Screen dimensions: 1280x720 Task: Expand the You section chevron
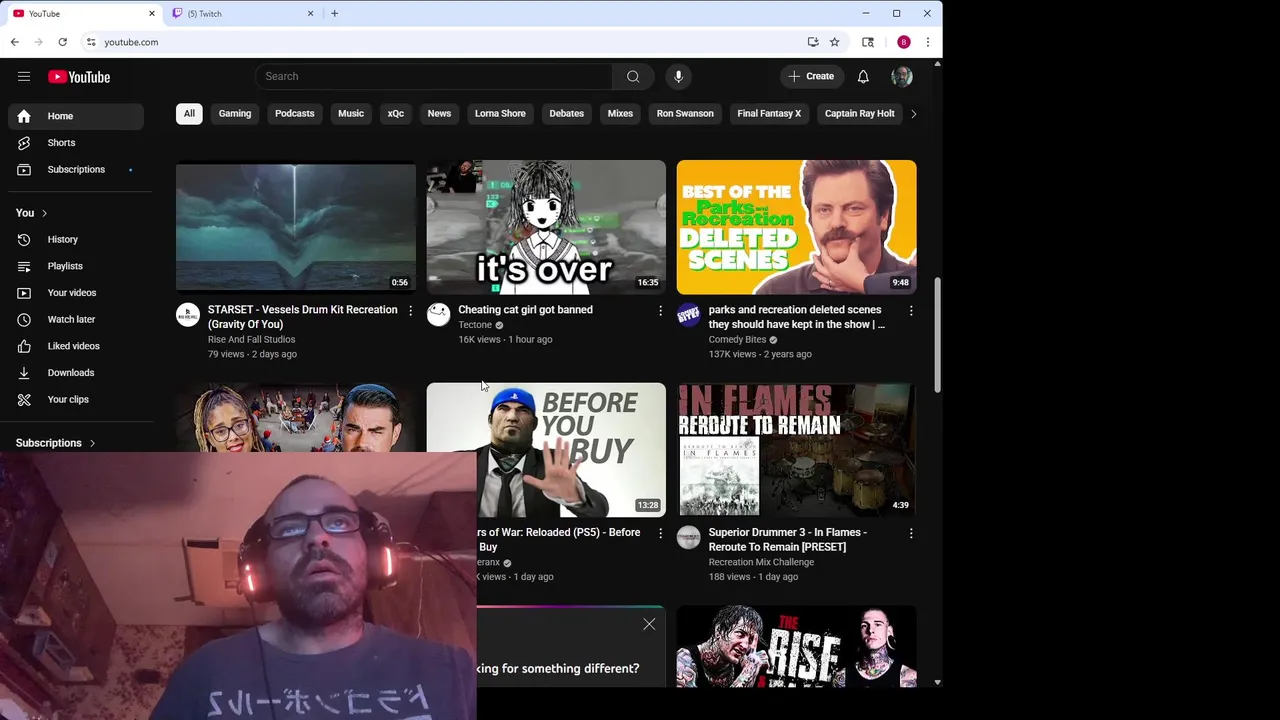44,213
